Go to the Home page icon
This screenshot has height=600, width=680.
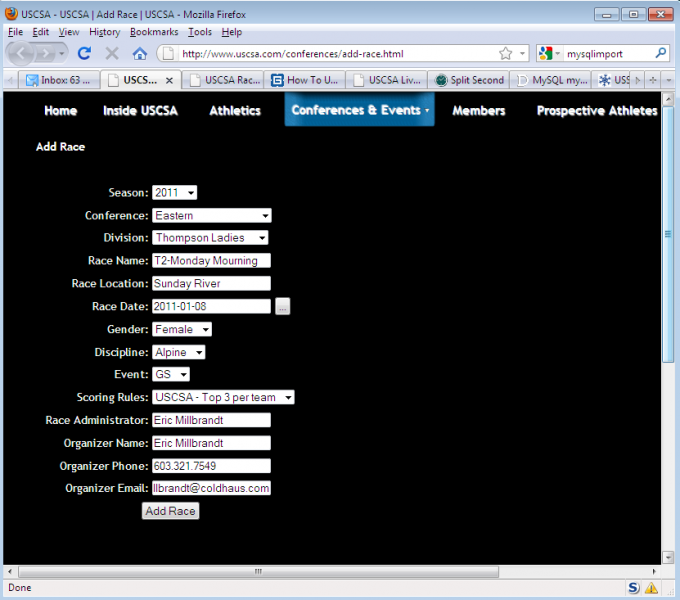pyautogui.click(x=140, y=53)
